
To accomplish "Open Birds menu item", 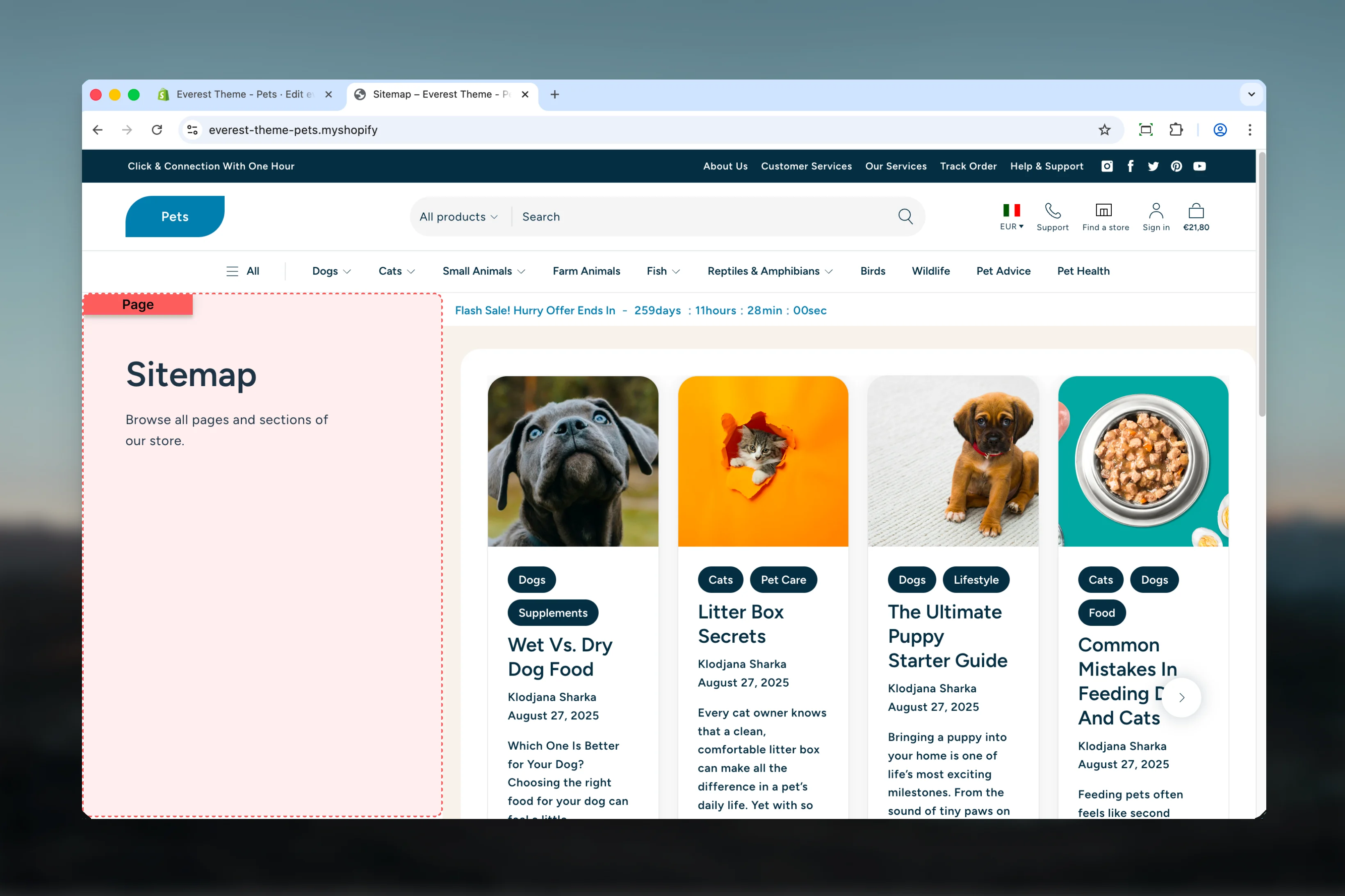I will click(x=872, y=271).
